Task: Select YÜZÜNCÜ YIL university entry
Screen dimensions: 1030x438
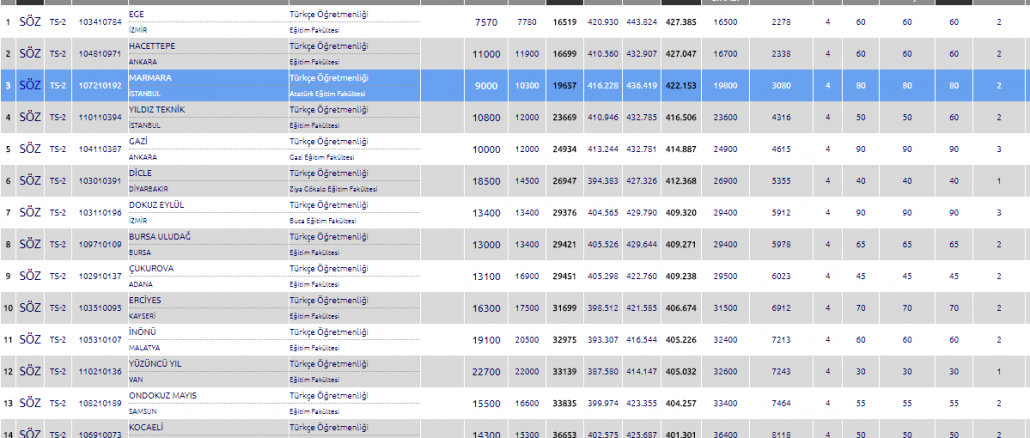Action: click(x=156, y=363)
